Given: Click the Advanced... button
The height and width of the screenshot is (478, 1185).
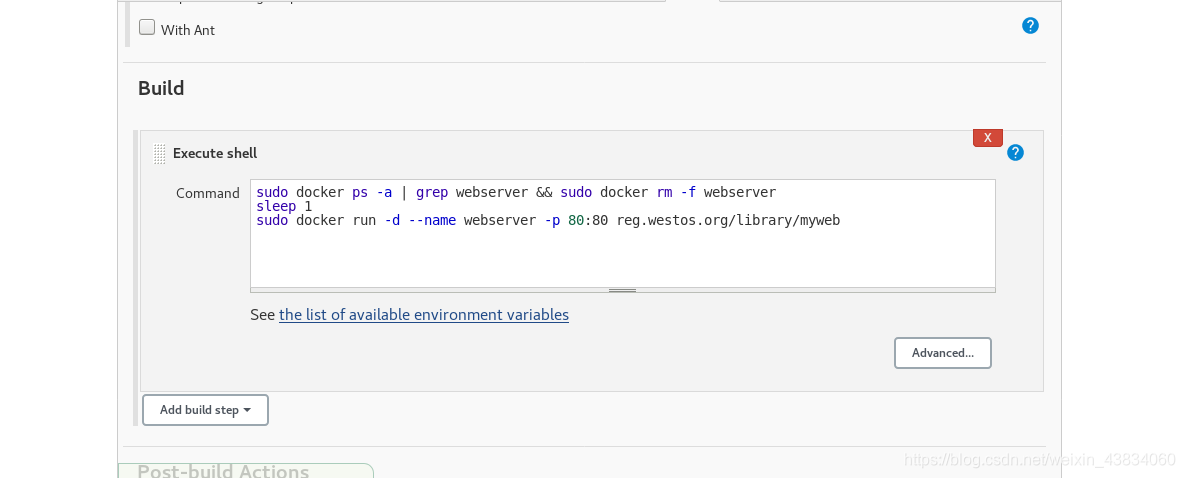Looking at the screenshot, I should point(942,353).
